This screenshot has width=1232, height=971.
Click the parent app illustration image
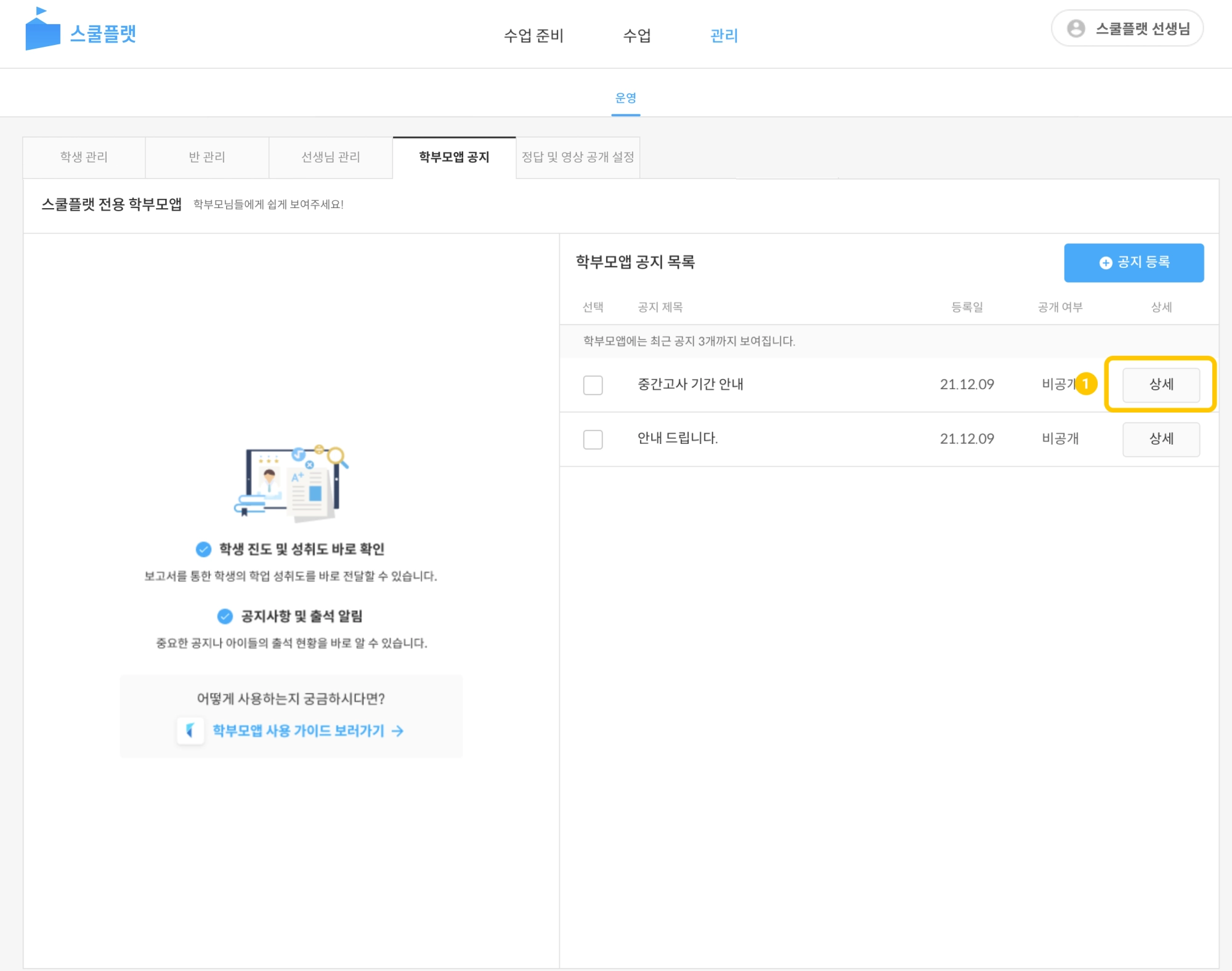point(291,483)
